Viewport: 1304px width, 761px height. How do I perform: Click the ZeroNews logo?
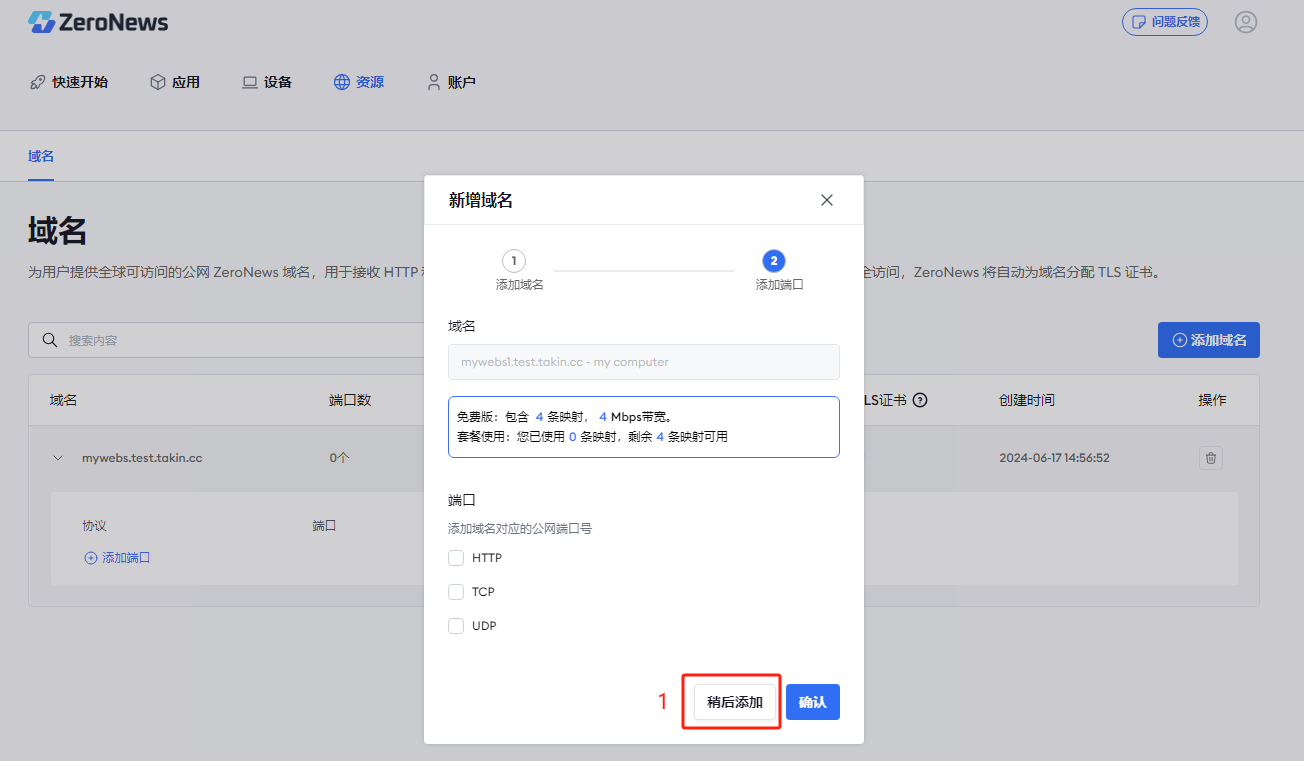click(x=98, y=22)
